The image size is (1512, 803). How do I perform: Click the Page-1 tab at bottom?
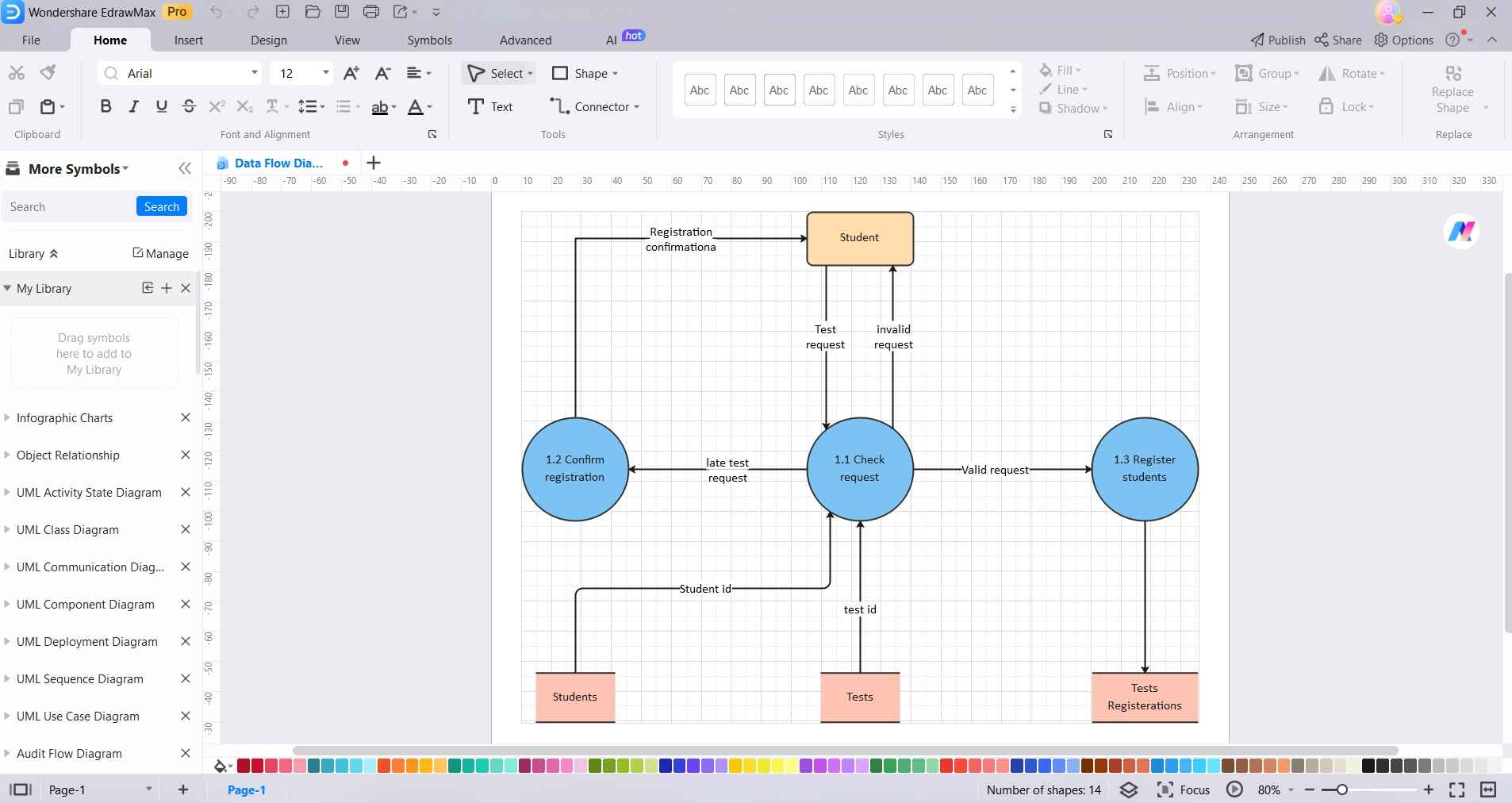click(x=247, y=790)
